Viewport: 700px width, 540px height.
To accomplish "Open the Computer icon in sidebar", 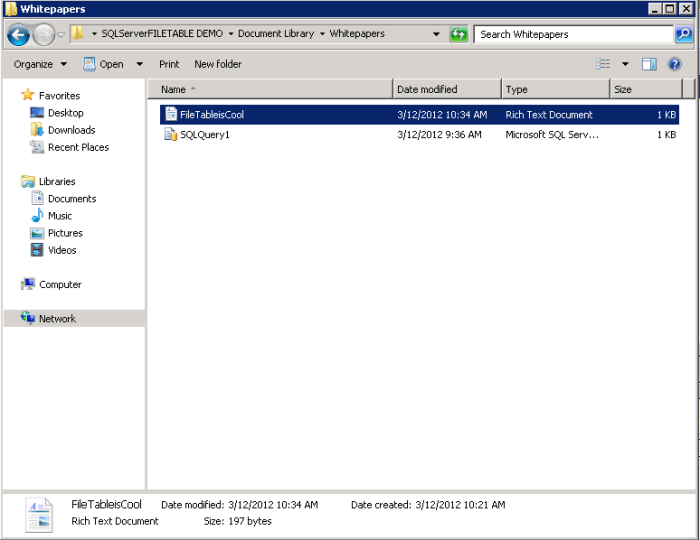I will coord(28,285).
